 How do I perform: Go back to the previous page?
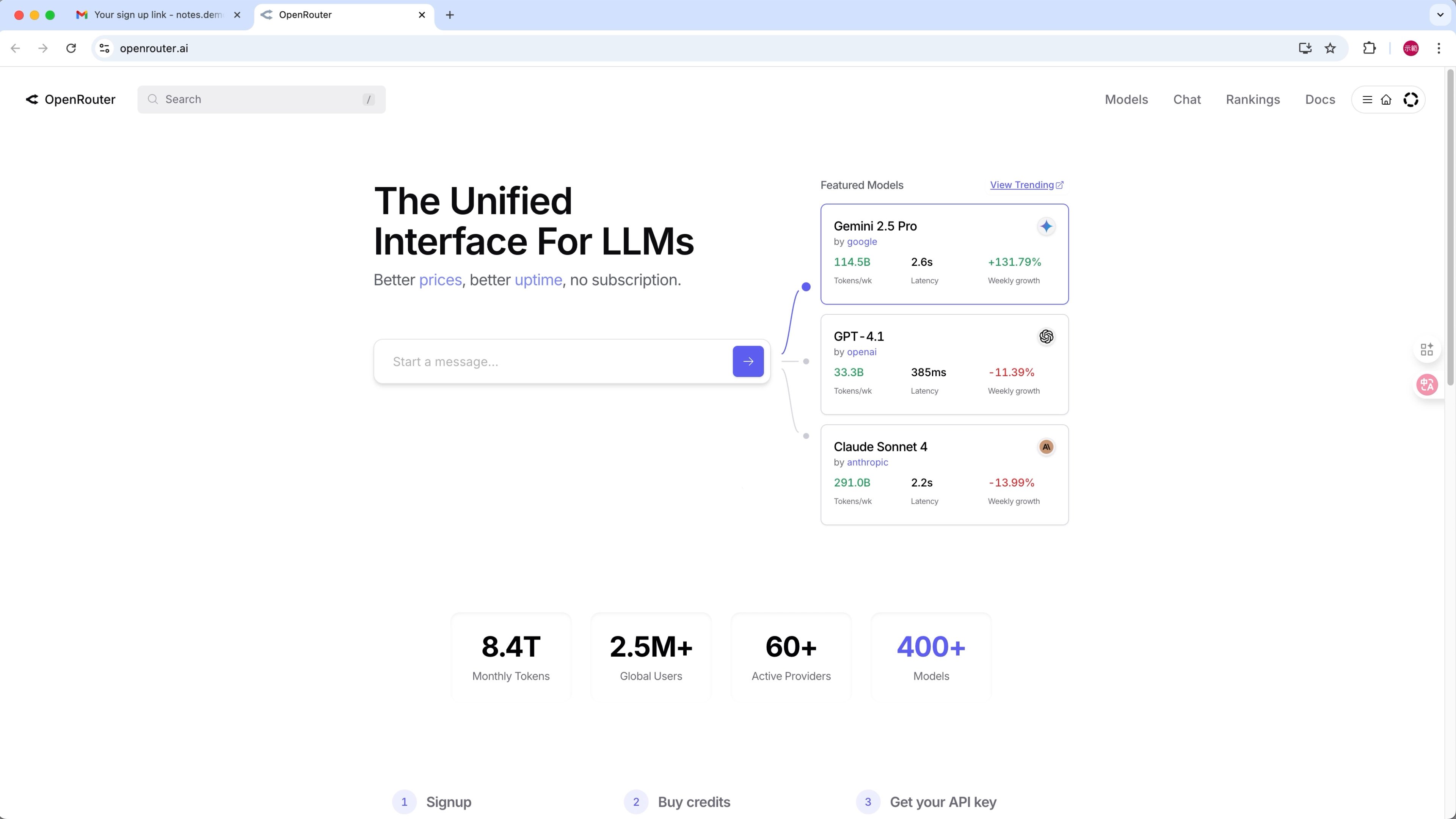coord(15,48)
